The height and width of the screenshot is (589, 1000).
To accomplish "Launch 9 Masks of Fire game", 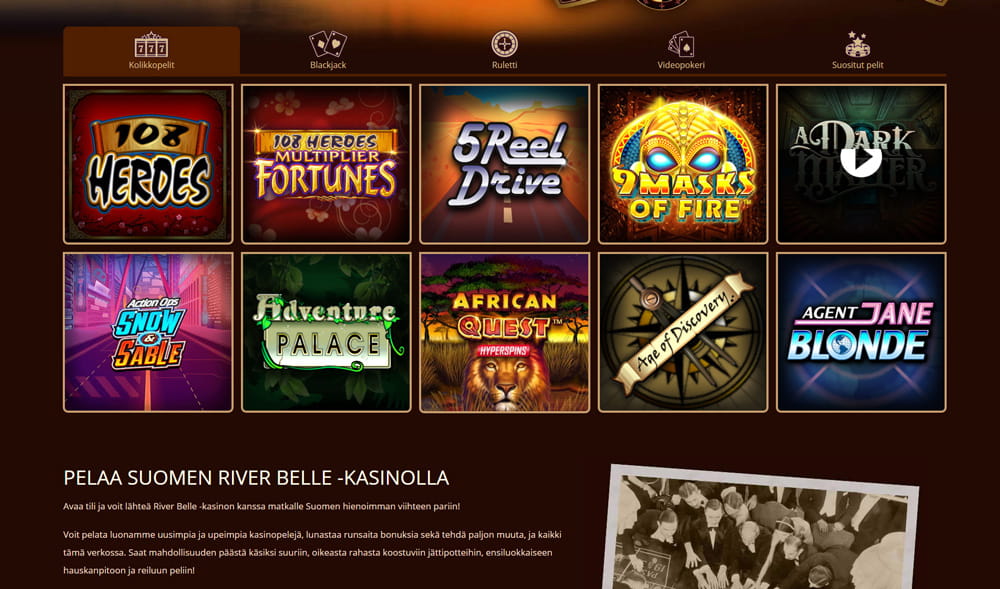I will 682,164.
